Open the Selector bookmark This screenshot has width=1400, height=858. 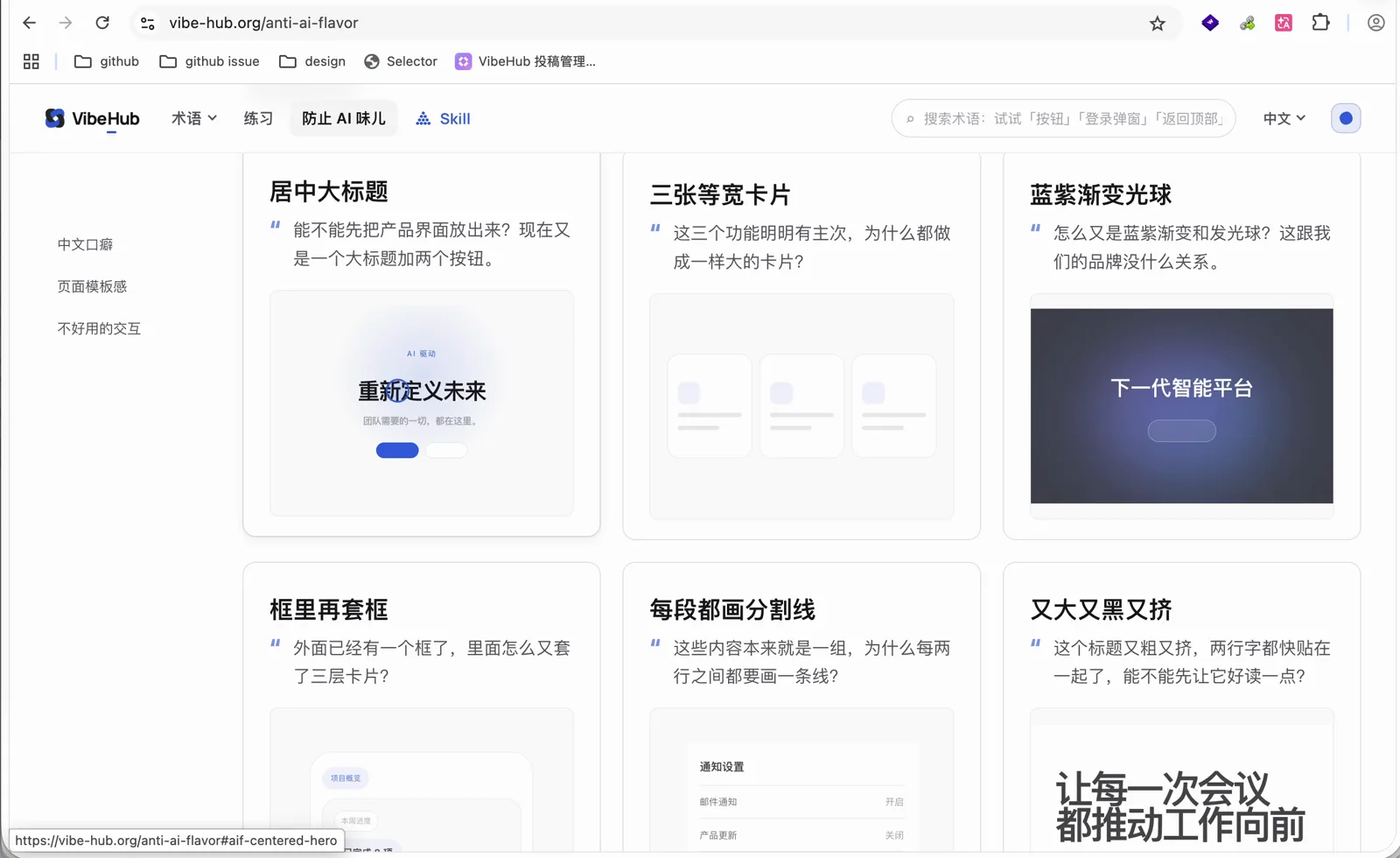coord(401,61)
